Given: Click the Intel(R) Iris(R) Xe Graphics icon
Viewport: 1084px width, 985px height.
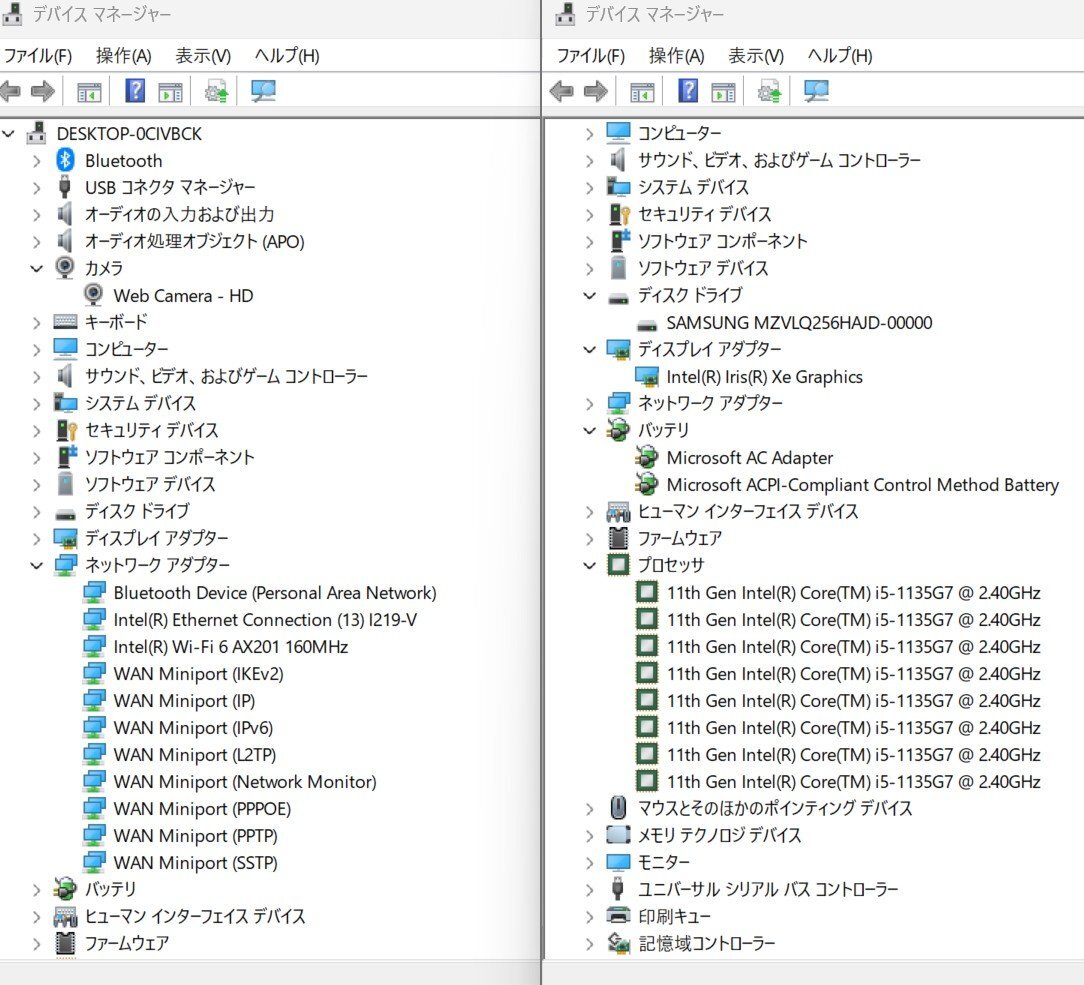Looking at the screenshot, I should (x=646, y=377).
